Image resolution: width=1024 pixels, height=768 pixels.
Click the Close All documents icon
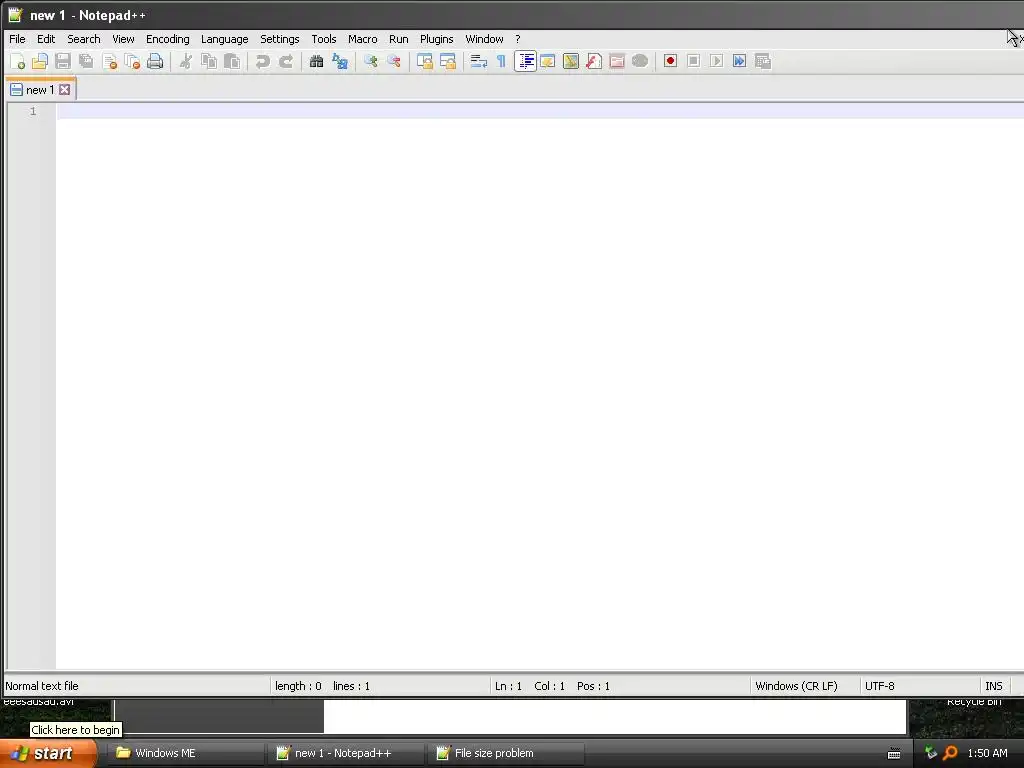132,61
